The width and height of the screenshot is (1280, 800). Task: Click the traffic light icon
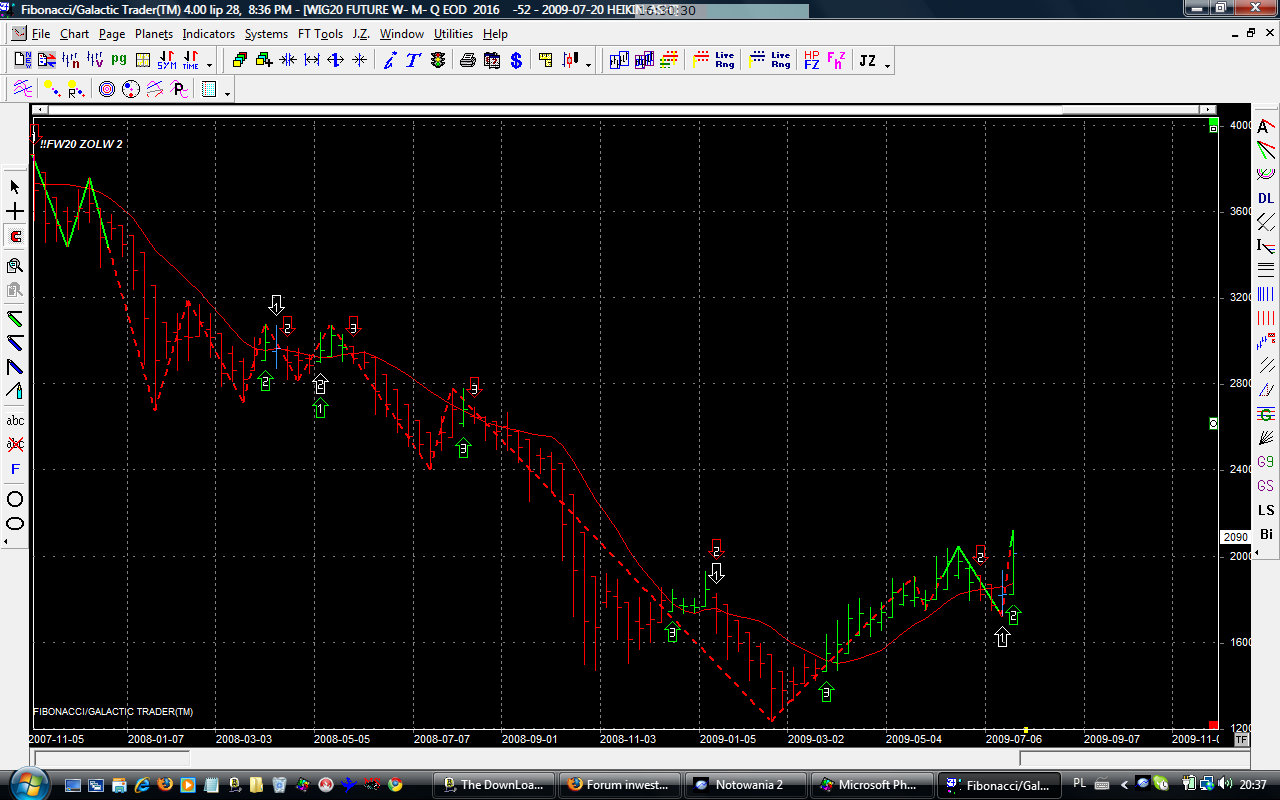(x=438, y=61)
